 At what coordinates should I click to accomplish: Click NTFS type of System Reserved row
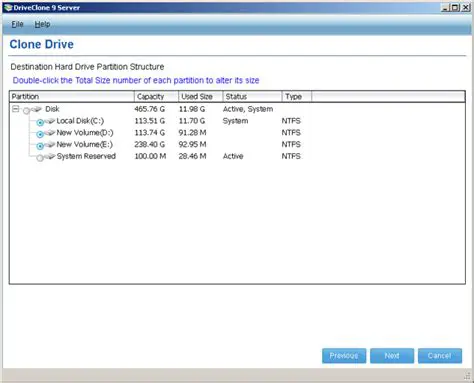click(291, 156)
